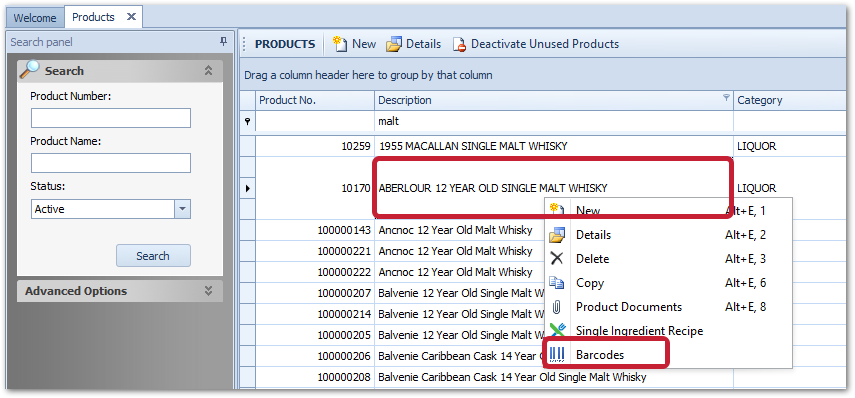Click the Deactivate Unused Products icon
The height and width of the screenshot is (398, 855).
pos(460,44)
